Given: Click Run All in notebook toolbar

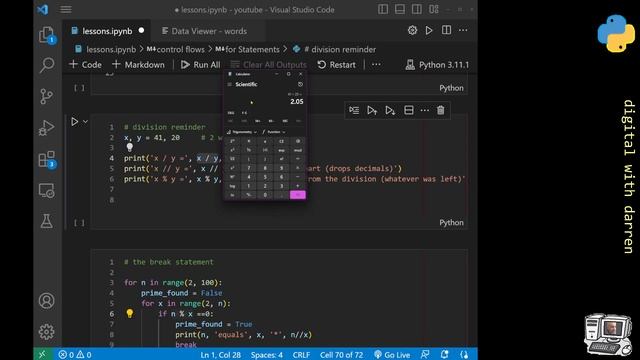Looking at the screenshot, I should pos(200,64).
